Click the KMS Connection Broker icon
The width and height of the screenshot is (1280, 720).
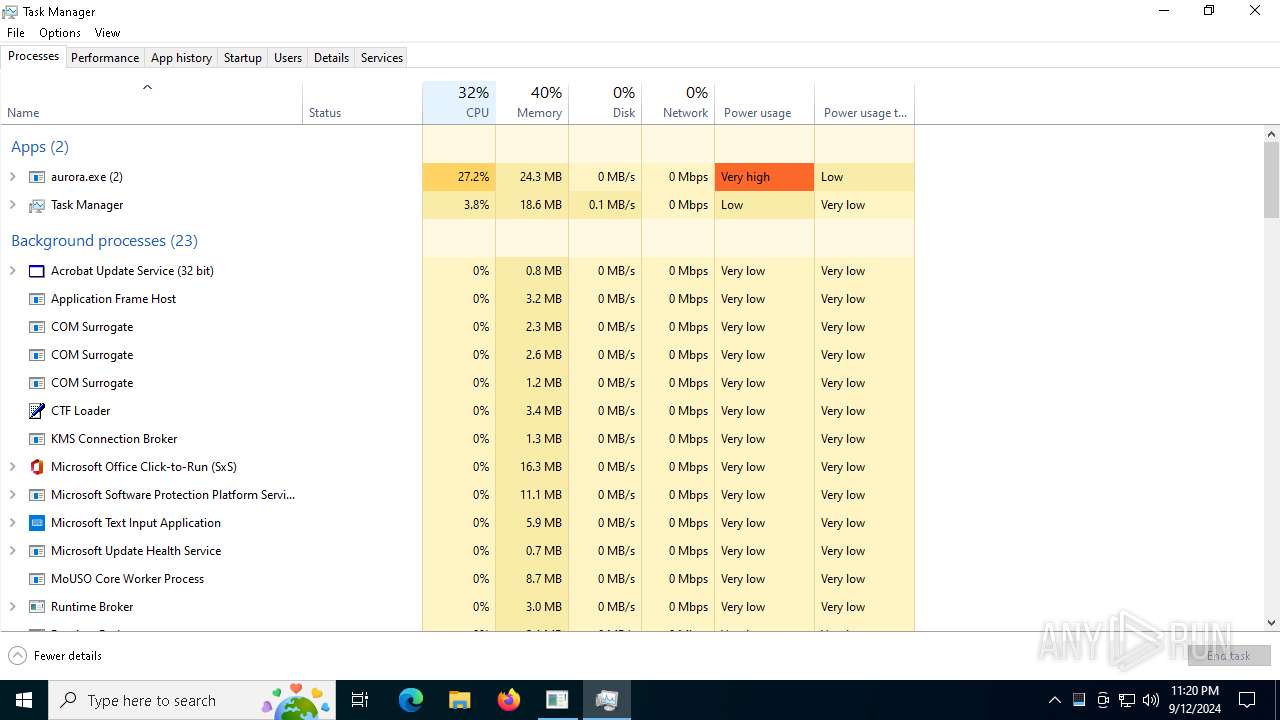tap(37, 439)
